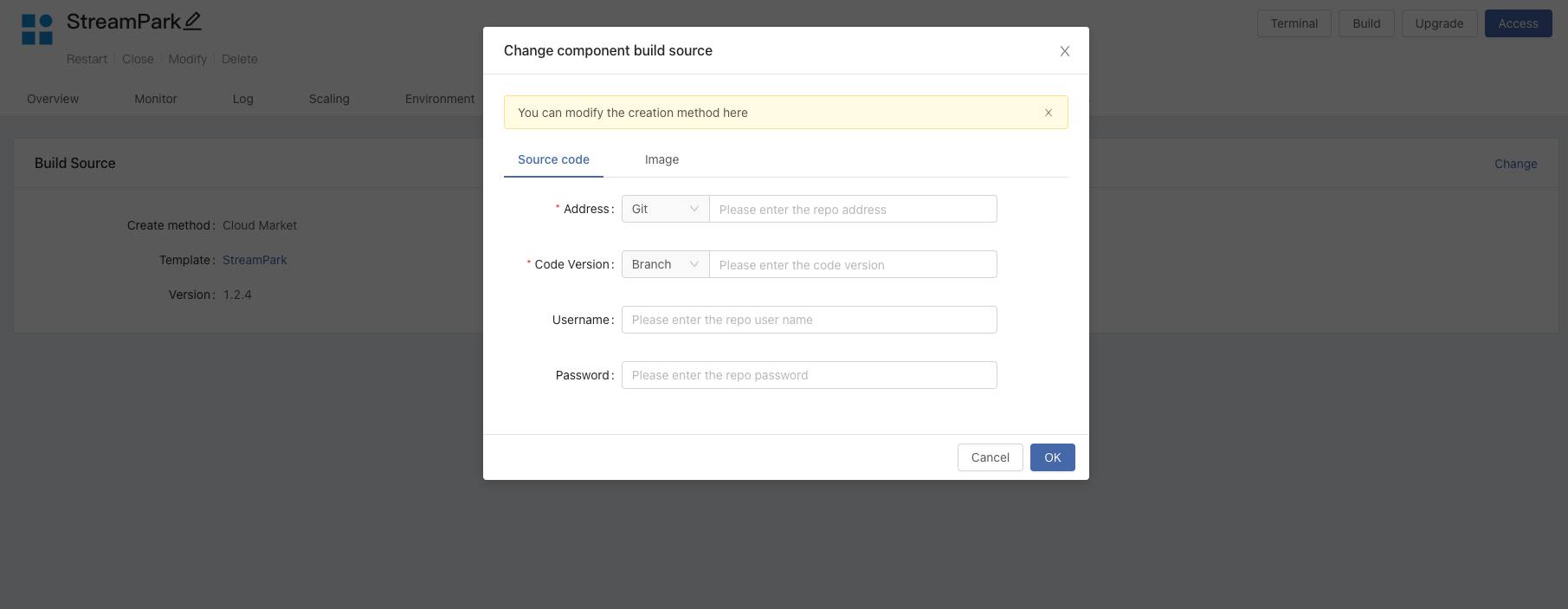Open the StreamPark template link
Image resolution: width=1568 pixels, height=609 pixels.
[255, 261]
